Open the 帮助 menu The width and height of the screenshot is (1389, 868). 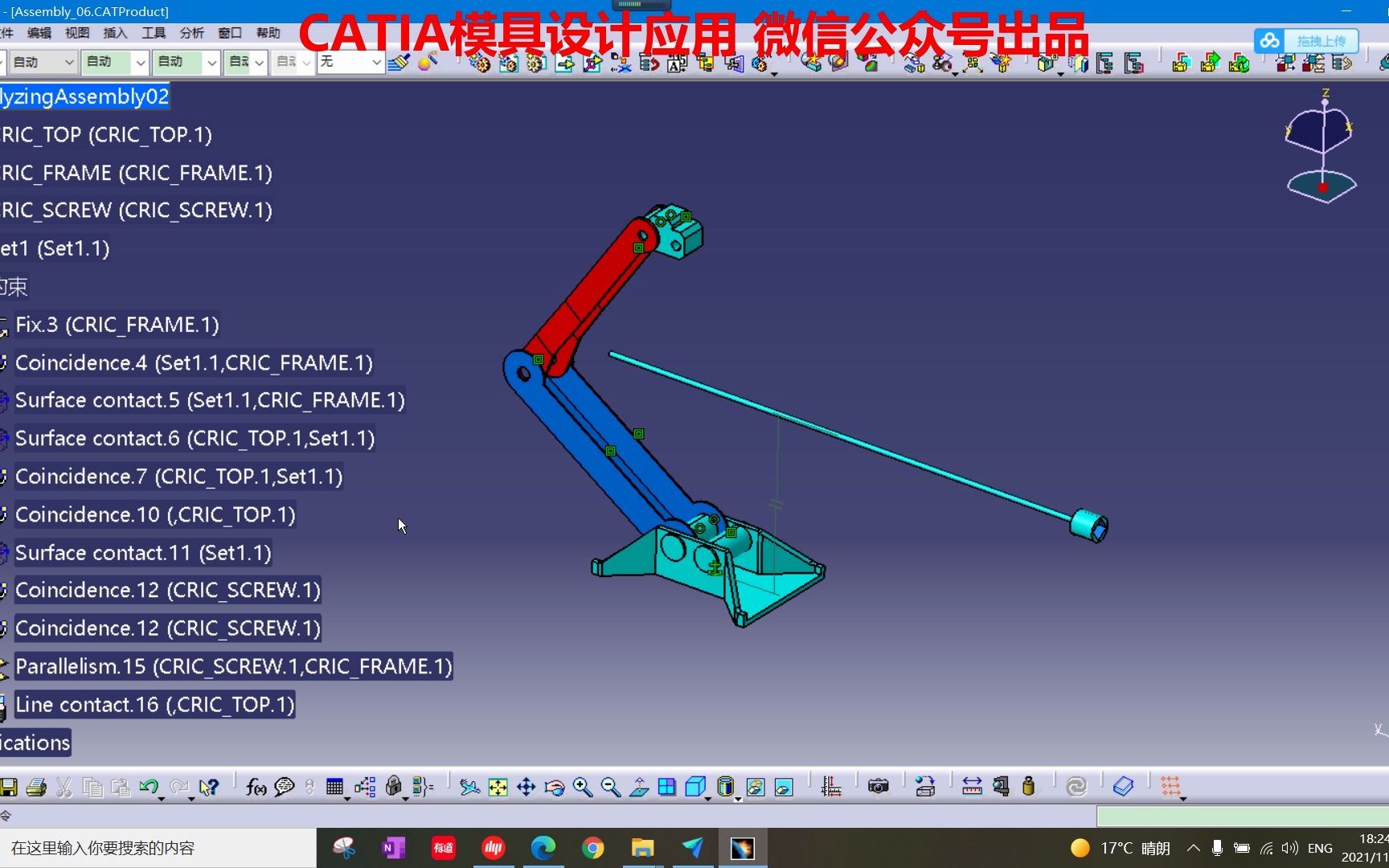(268, 33)
